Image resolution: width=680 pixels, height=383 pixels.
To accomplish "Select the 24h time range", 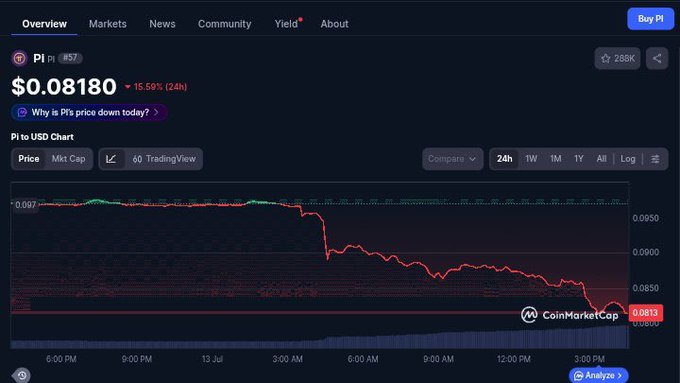I will (x=504, y=159).
